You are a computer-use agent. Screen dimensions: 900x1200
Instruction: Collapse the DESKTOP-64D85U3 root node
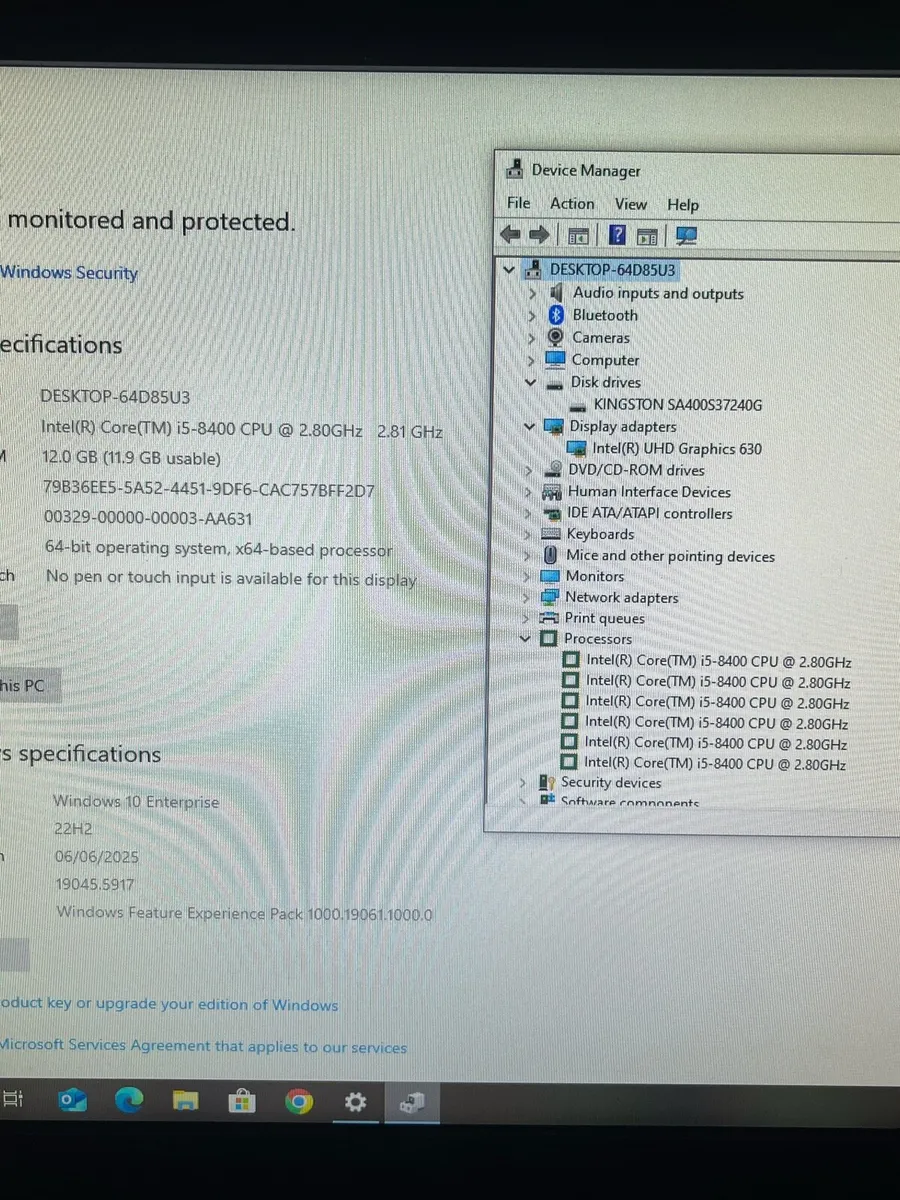[510, 269]
